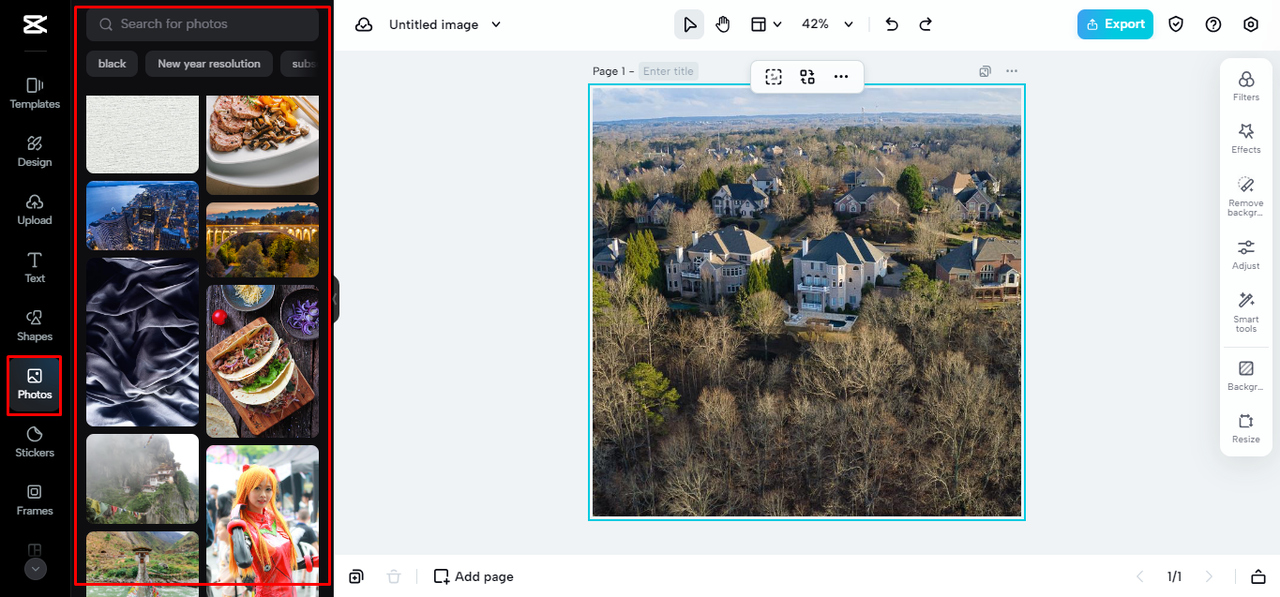1280x597 pixels.
Task: Open the Stickers sidebar panel
Action: 34,441
